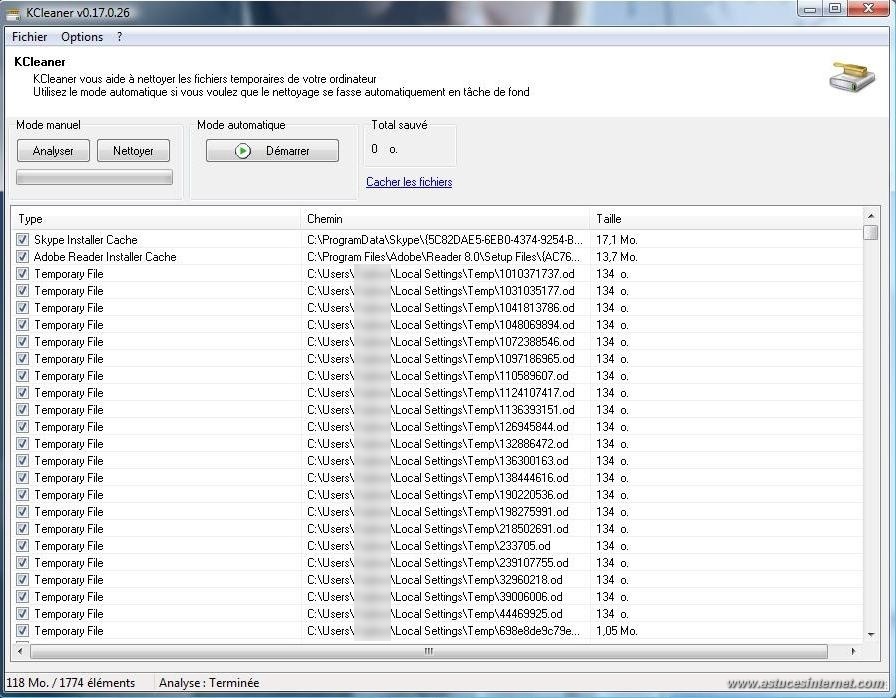
Task: Minimize the KCleaner window
Action: pos(809,9)
